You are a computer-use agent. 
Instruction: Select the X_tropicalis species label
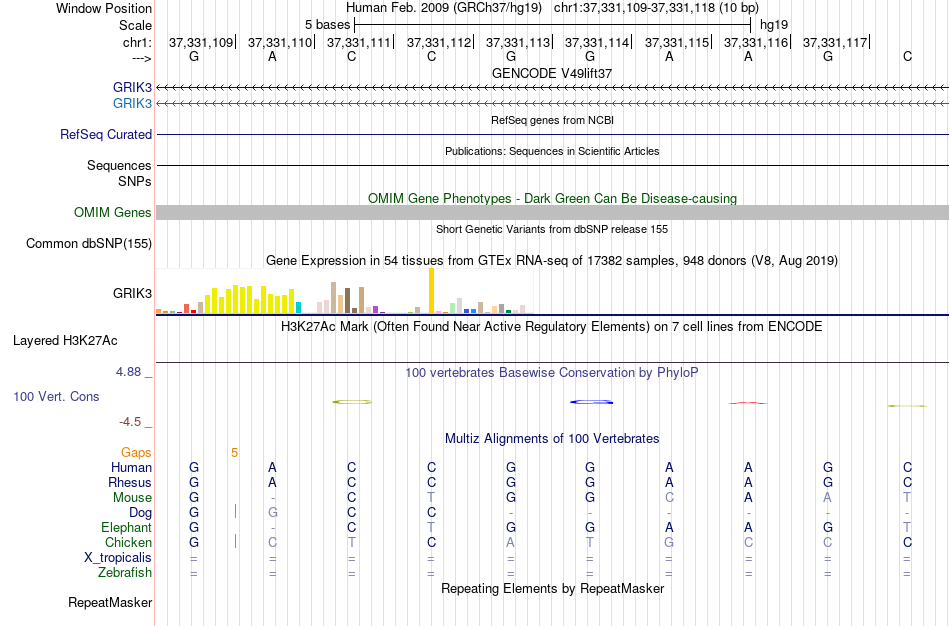click(118, 558)
